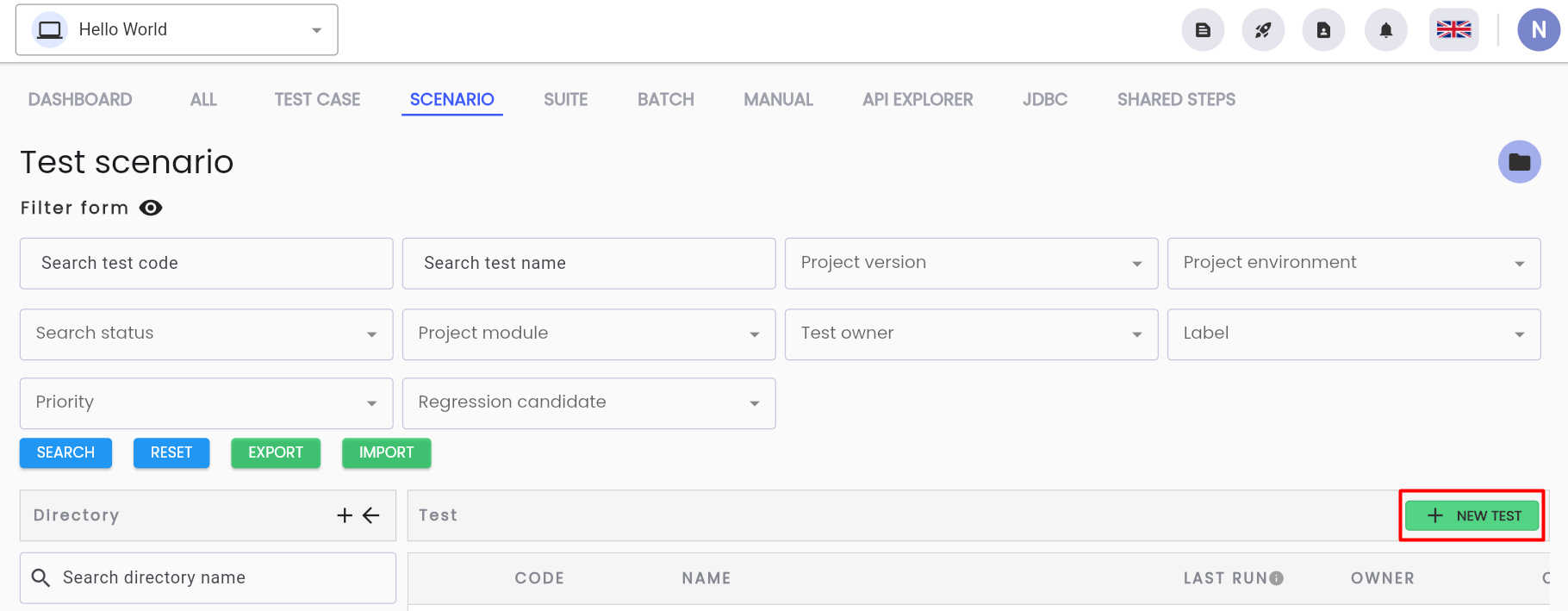This screenshot has width=1568, height=611.
Task: Create a test with New Test button
Action: tap(1472, 515)
